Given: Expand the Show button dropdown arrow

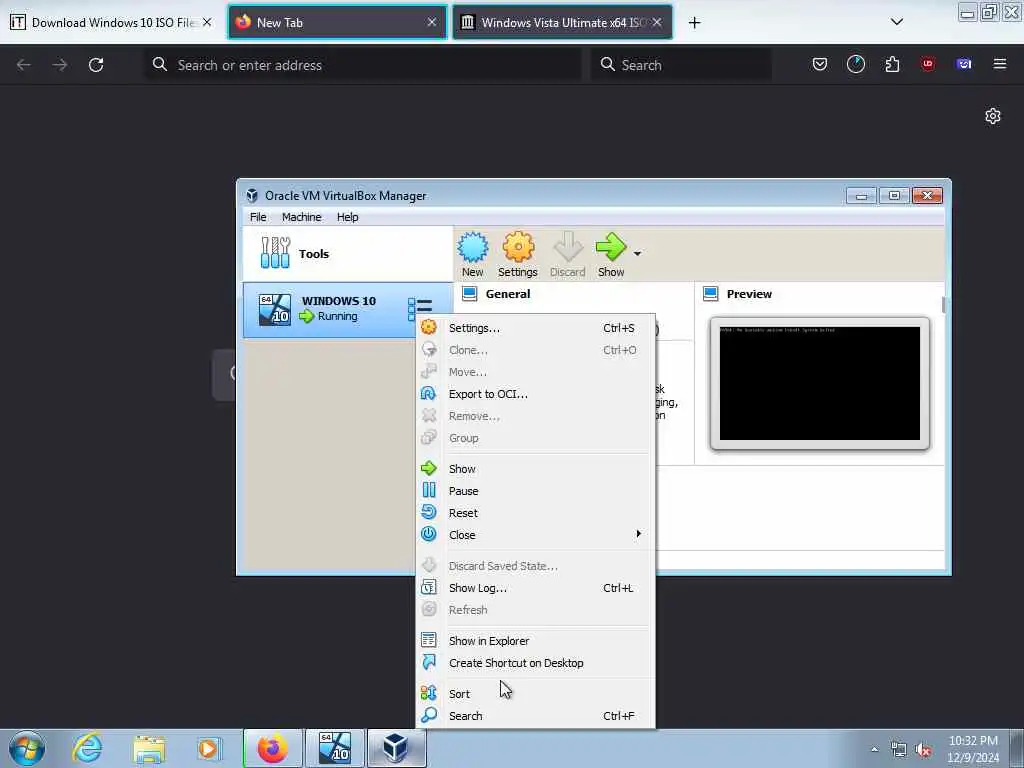Looking at the screenshot, I should [637, 254].
